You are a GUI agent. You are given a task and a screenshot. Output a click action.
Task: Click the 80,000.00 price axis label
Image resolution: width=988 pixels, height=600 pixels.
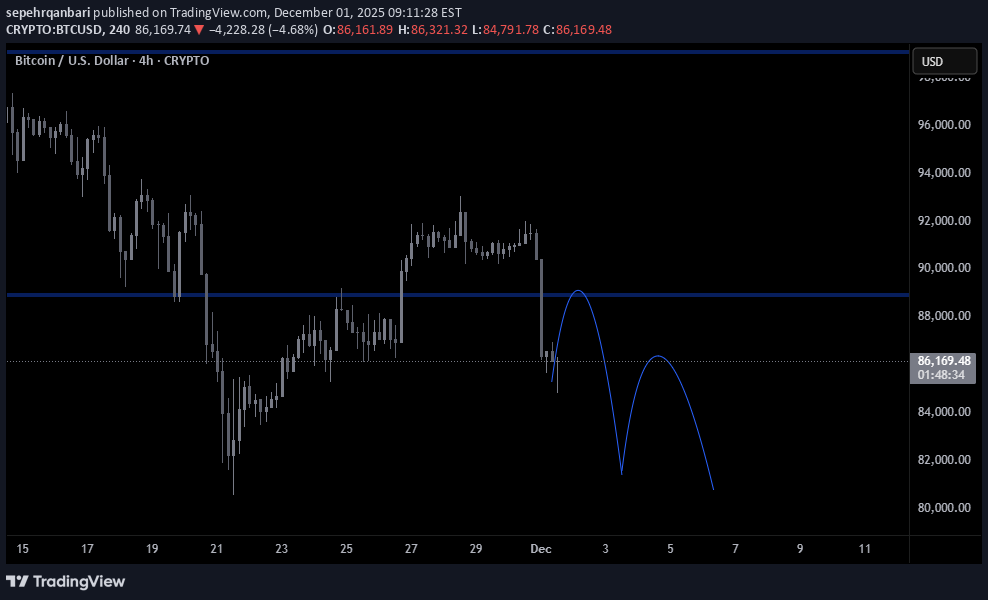(943, 508)
